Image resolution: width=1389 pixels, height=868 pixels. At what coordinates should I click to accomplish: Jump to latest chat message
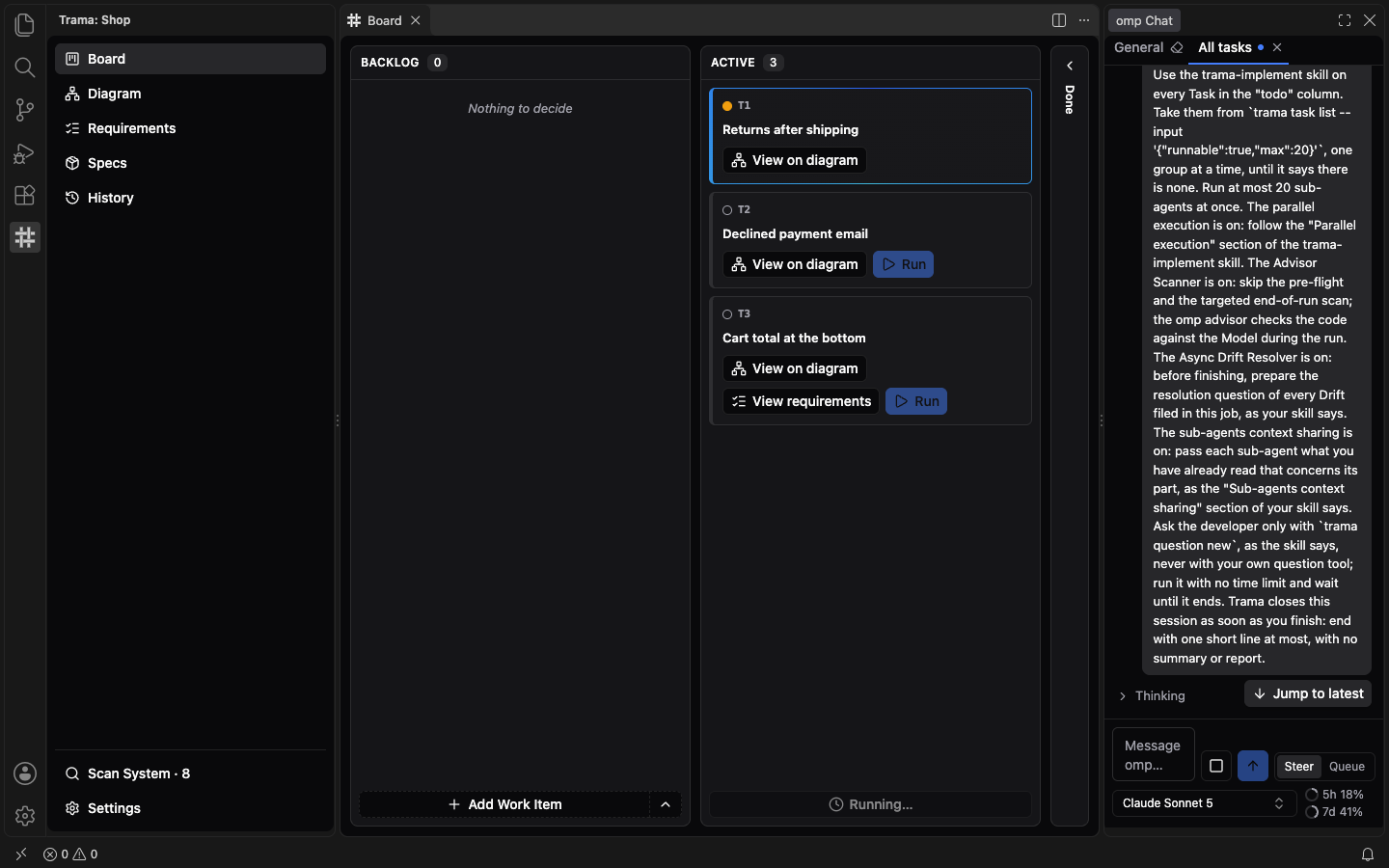[x=1308, y=693]
